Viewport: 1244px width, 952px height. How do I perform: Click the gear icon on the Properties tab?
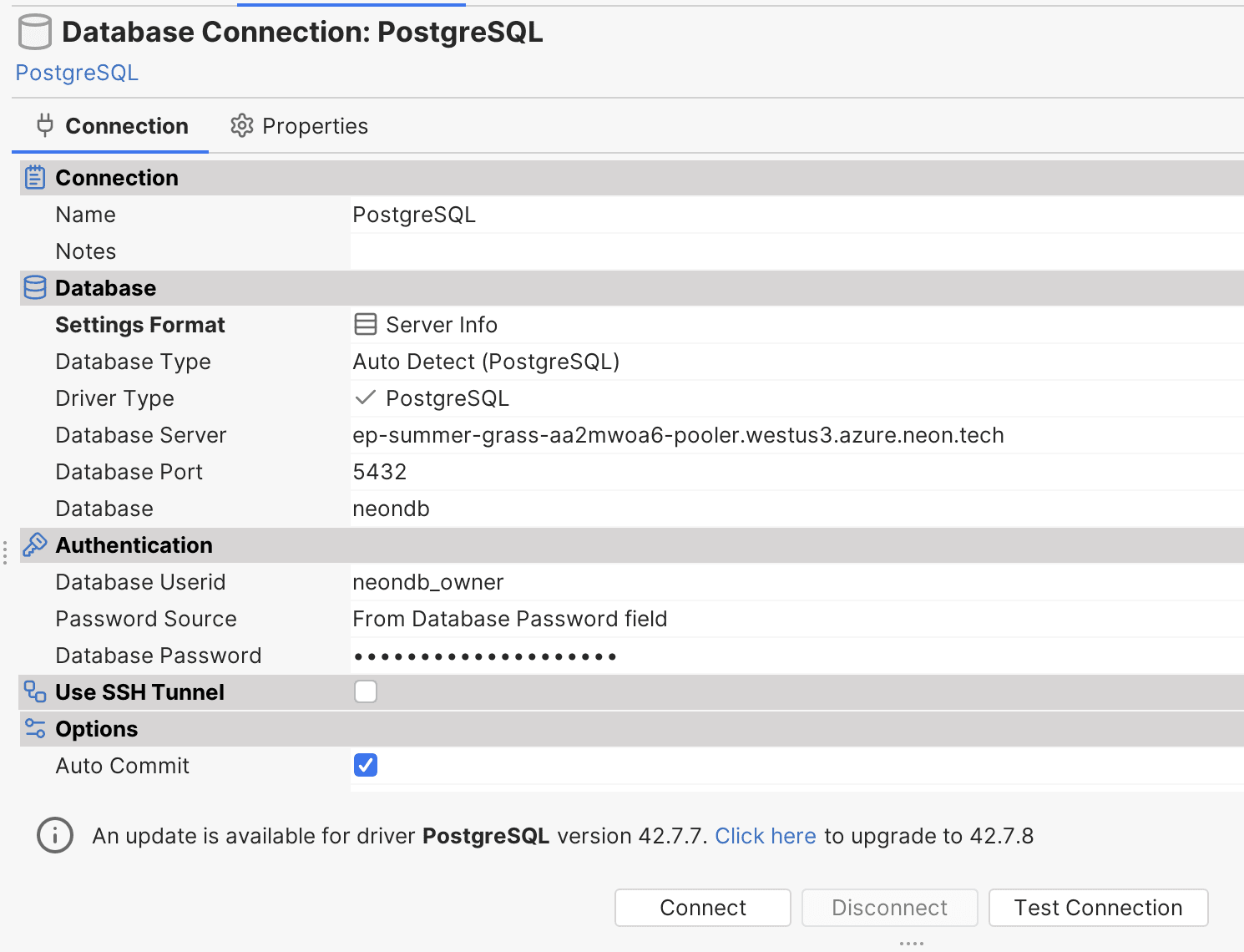[x=241, y=125]
